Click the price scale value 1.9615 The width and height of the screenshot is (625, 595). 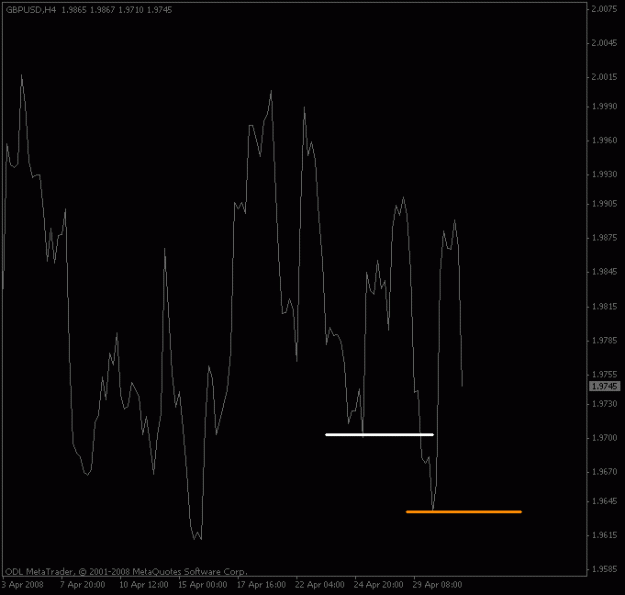(604, 535)
